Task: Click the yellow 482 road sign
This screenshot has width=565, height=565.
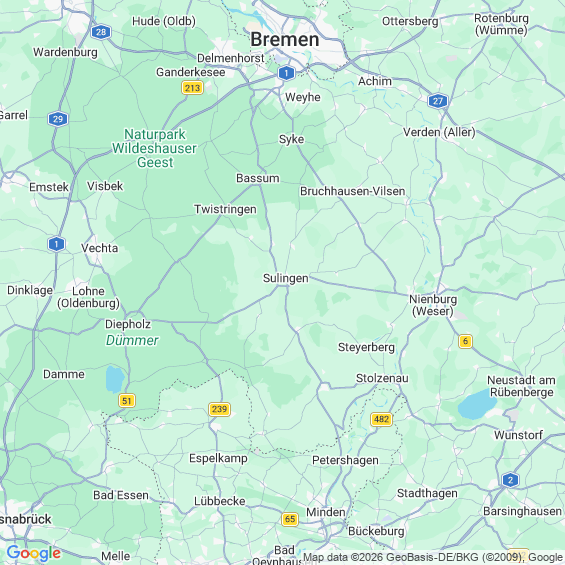Action: click(x=381, y=419)
